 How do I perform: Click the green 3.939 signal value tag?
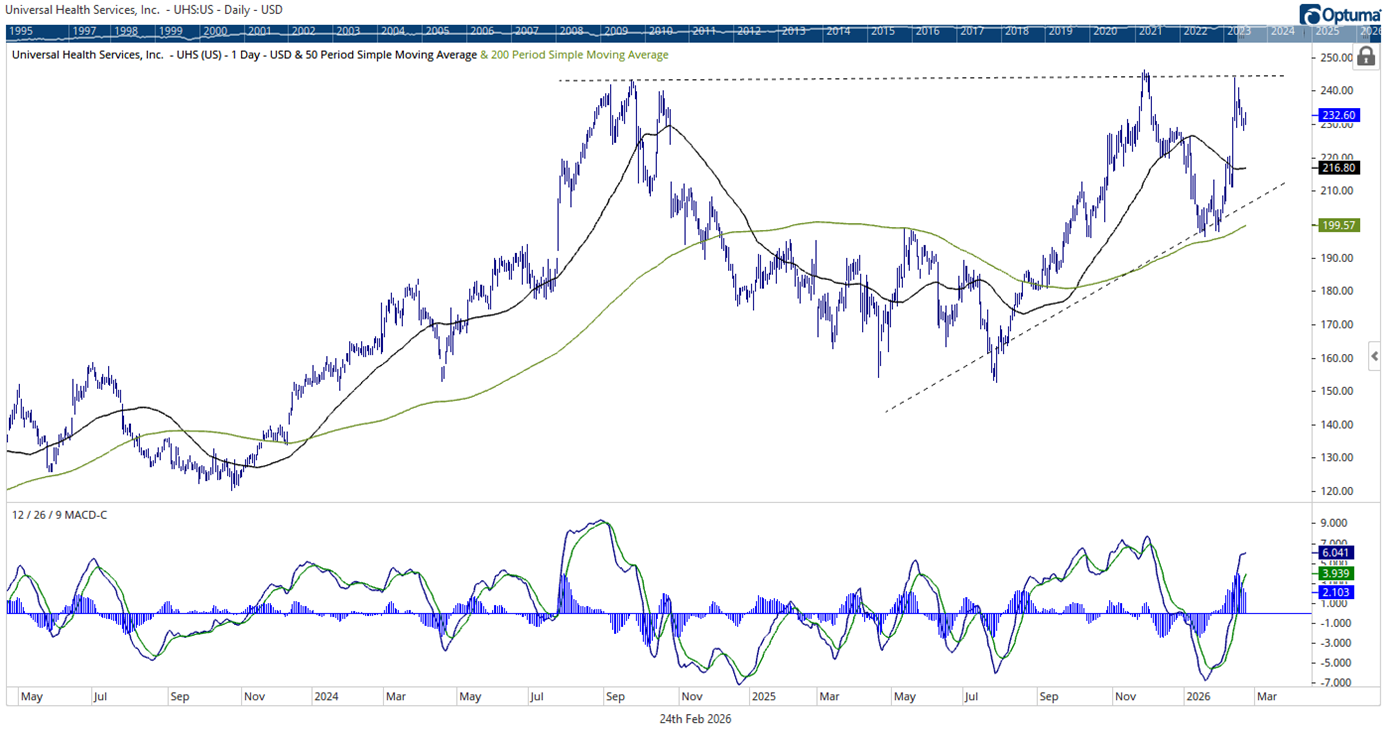(x=1337, y=573)
